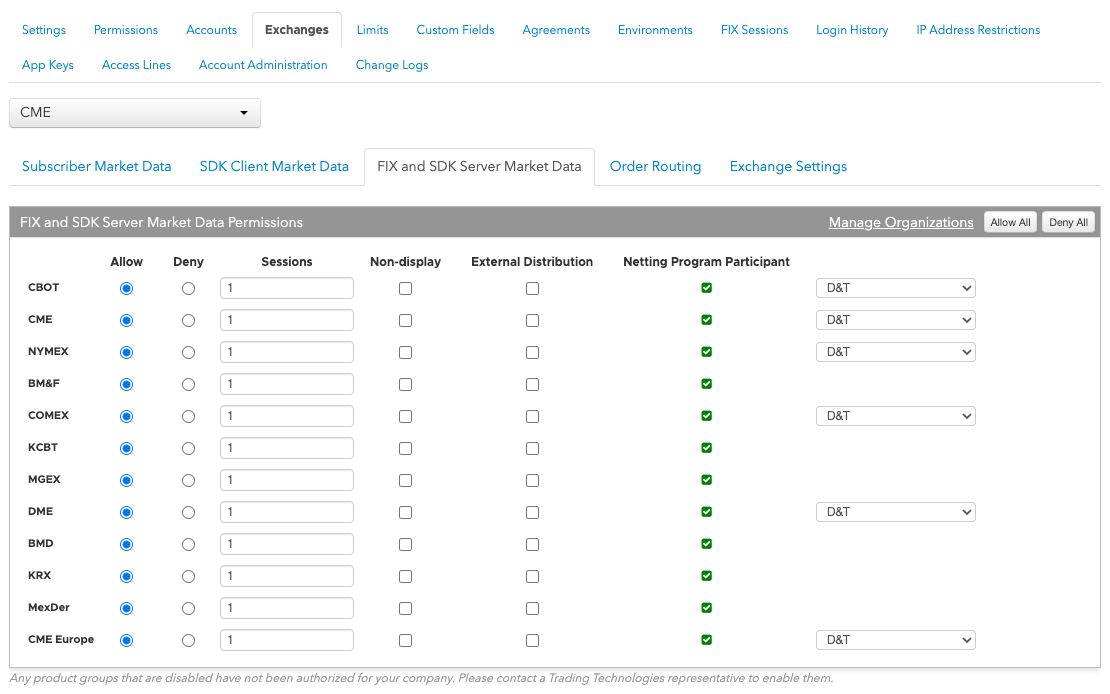The width and height of the screenshot is (1110, 694).
Task: Click the Manage Organizations link
Action: point(901,222)
